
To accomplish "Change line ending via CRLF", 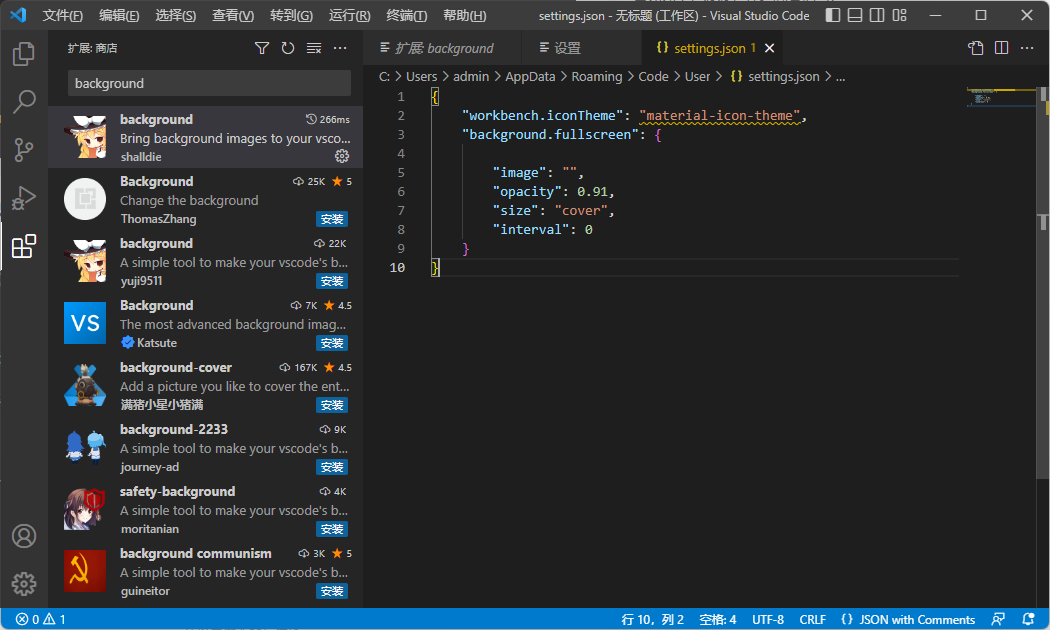I will pos(812,619).
